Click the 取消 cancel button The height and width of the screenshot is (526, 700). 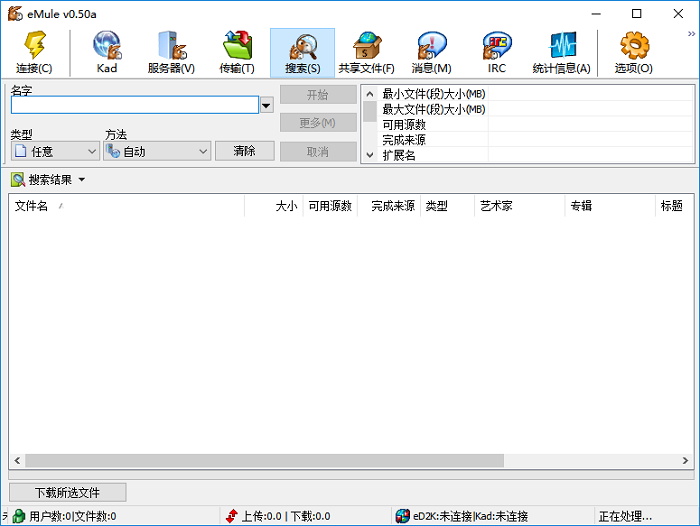pos(318,152)
